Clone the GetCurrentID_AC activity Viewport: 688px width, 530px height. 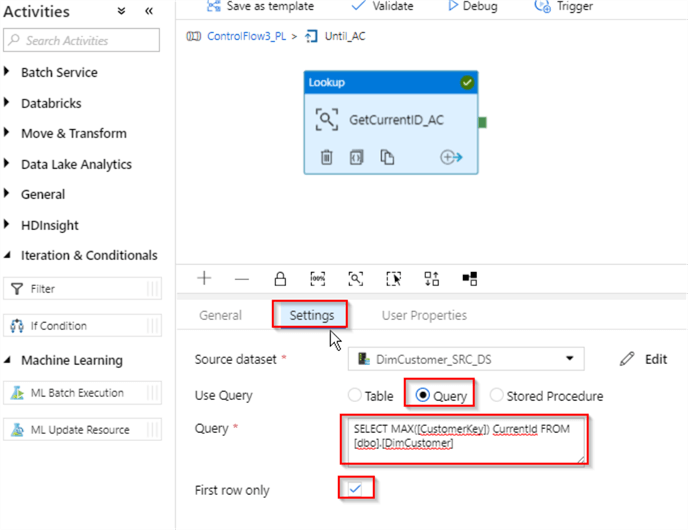[x=387, y=157]
